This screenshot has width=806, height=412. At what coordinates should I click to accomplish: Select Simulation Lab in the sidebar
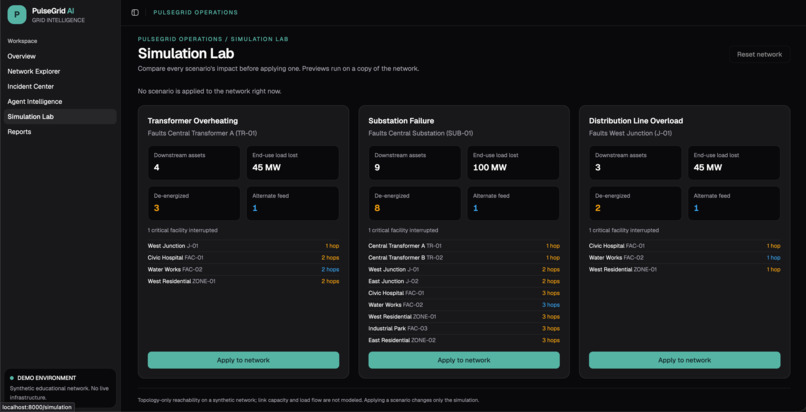(60, 117)
